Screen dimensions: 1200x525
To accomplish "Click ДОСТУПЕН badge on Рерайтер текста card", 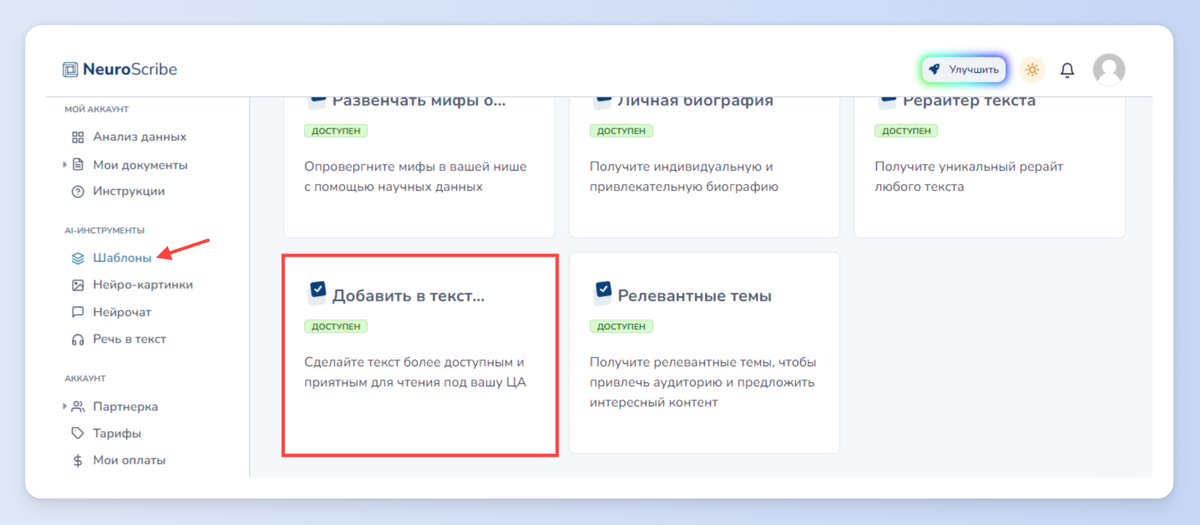I will (906, 131).
